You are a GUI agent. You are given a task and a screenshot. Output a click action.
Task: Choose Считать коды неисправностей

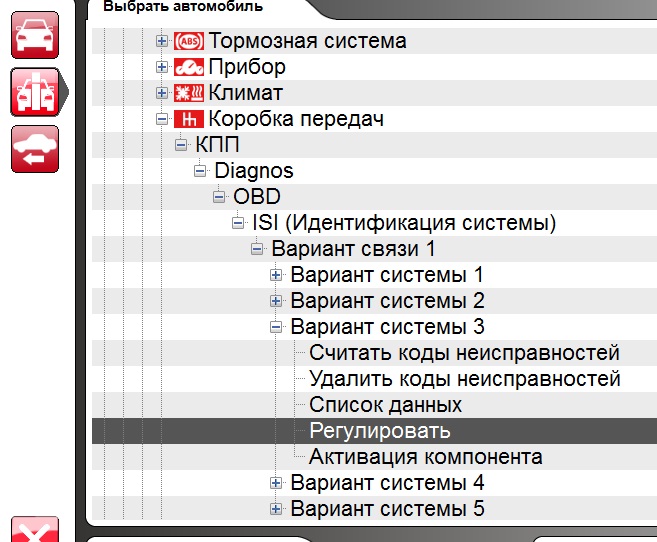click(x=464, y=353)
